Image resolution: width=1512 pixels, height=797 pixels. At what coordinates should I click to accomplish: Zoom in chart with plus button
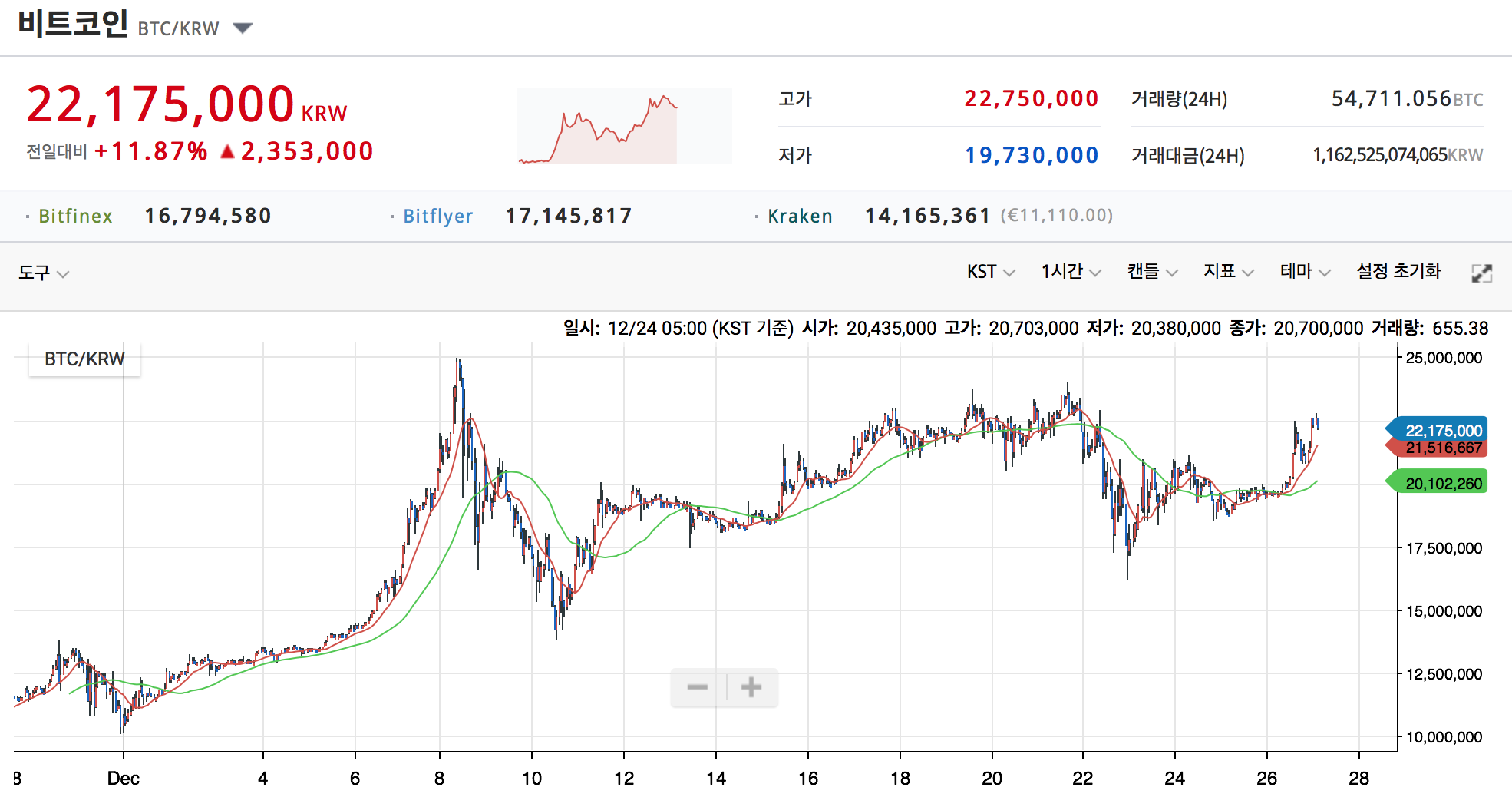(x=751, y=687)
